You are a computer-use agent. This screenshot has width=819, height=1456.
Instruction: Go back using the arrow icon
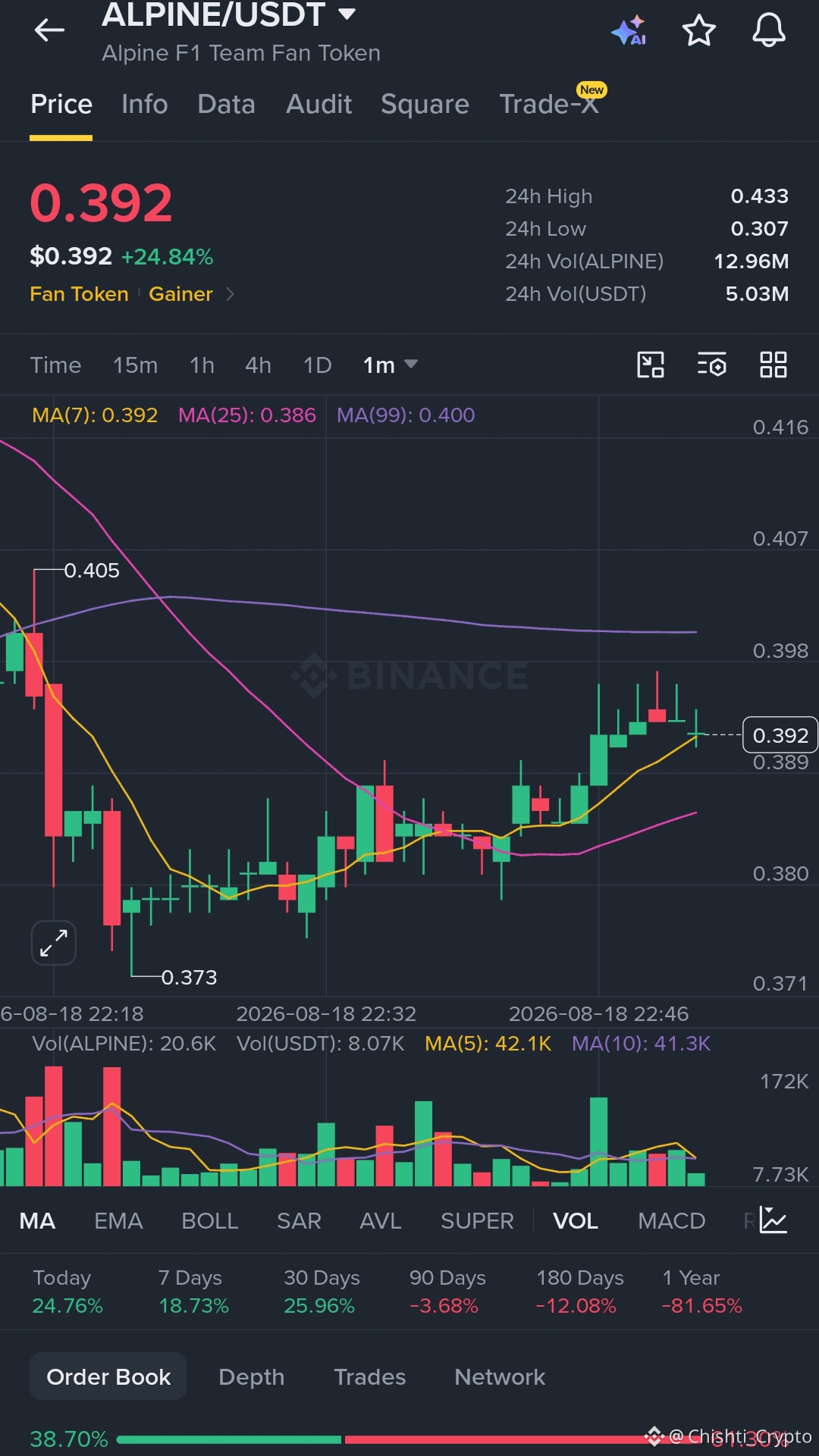pyautogui.click(x=49, y=30)
